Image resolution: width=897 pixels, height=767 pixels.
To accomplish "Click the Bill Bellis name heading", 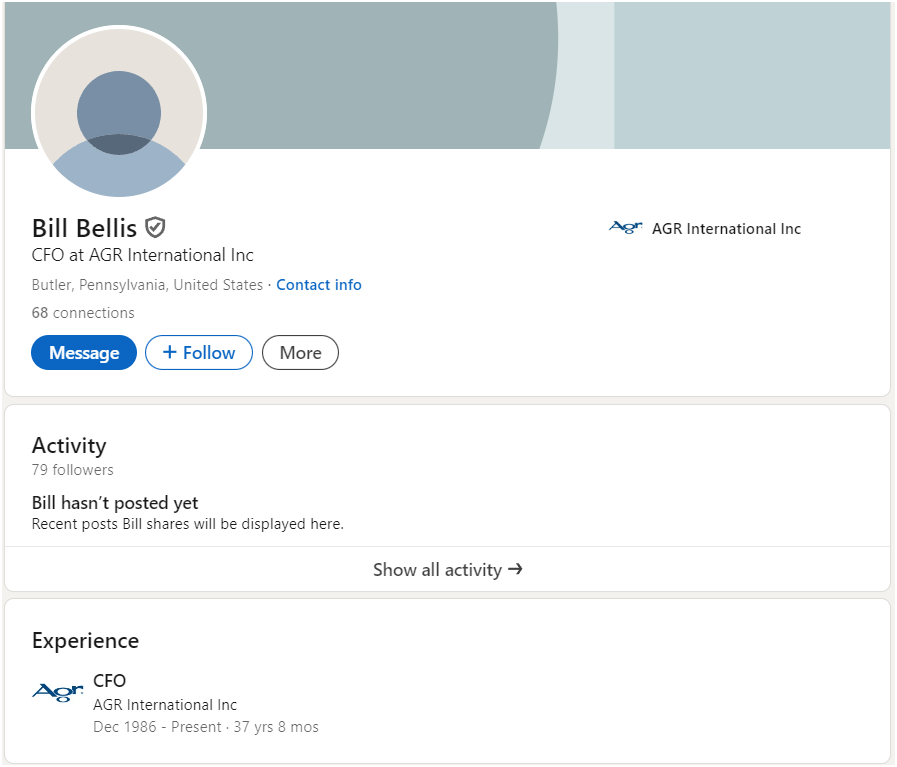I will (x=84, y=228).
